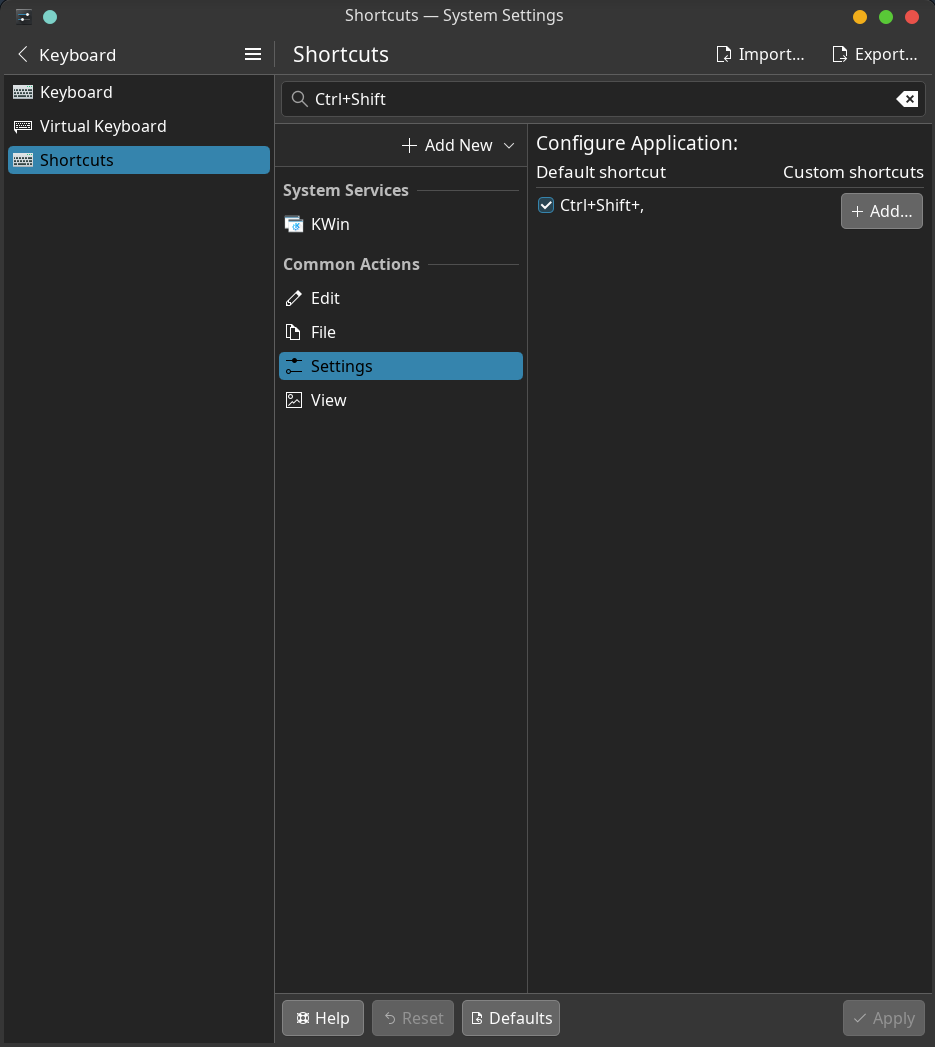935x1047 pixels.
Task: Click the Reset button
Action: tap(413, 1018)
